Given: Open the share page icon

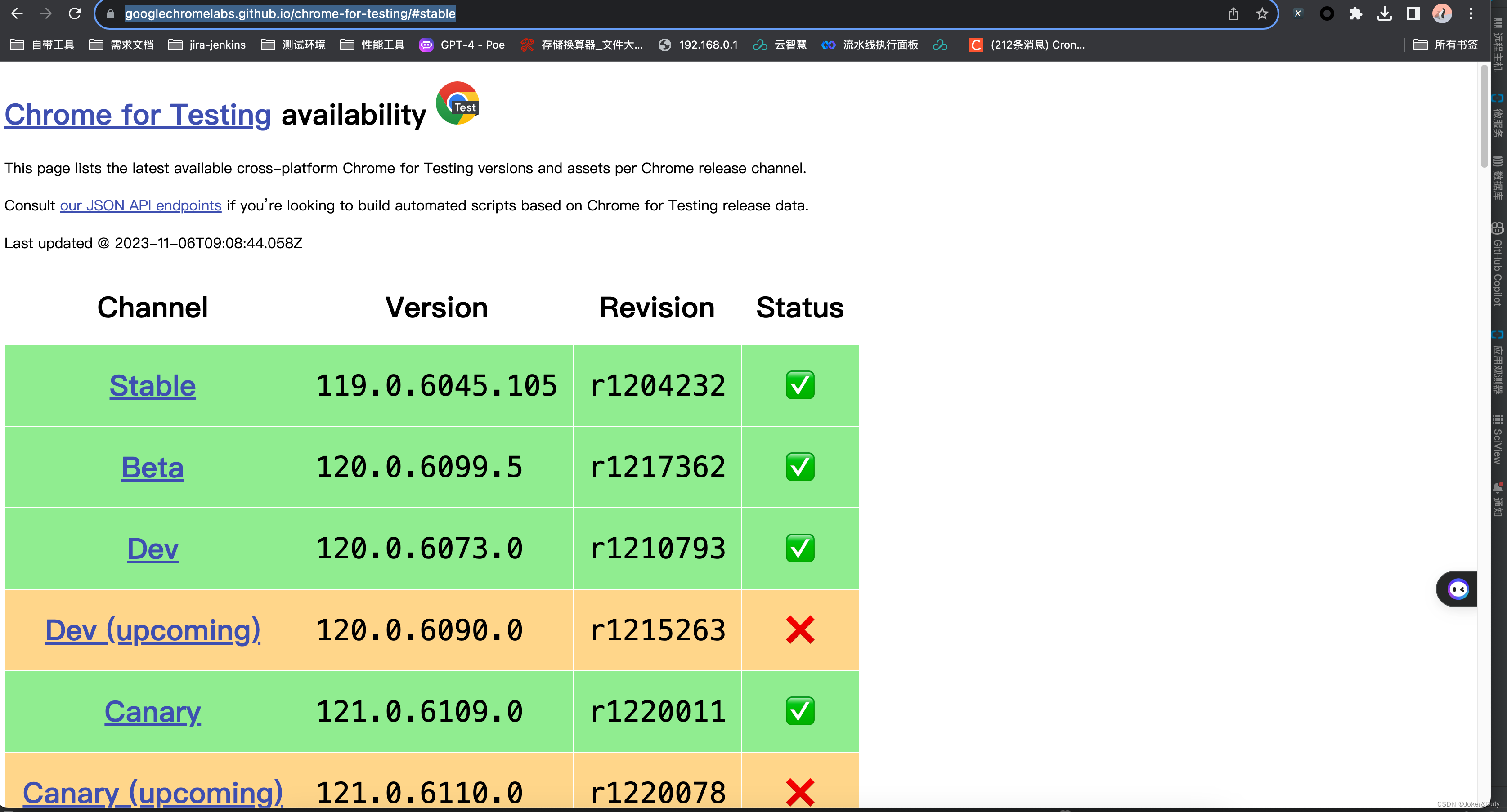Looking at the screenshot, I should point(1233,13).
